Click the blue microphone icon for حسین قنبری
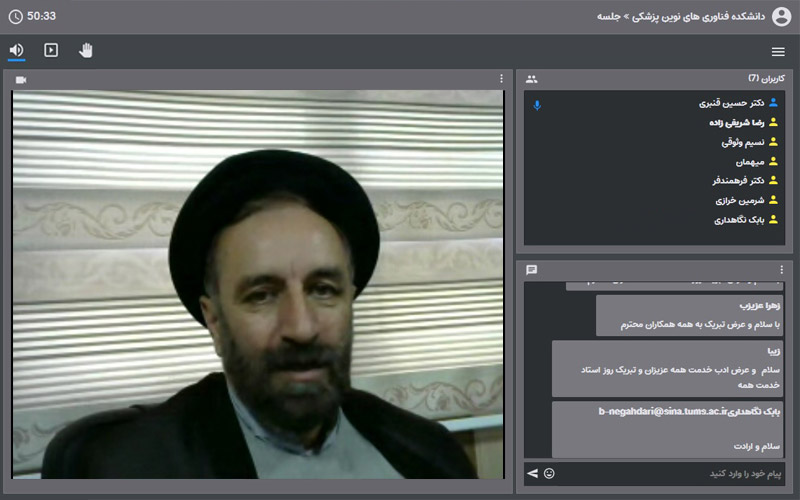This screenshot has height=500, width=800. pyautogui.click(x=537, y=105)
